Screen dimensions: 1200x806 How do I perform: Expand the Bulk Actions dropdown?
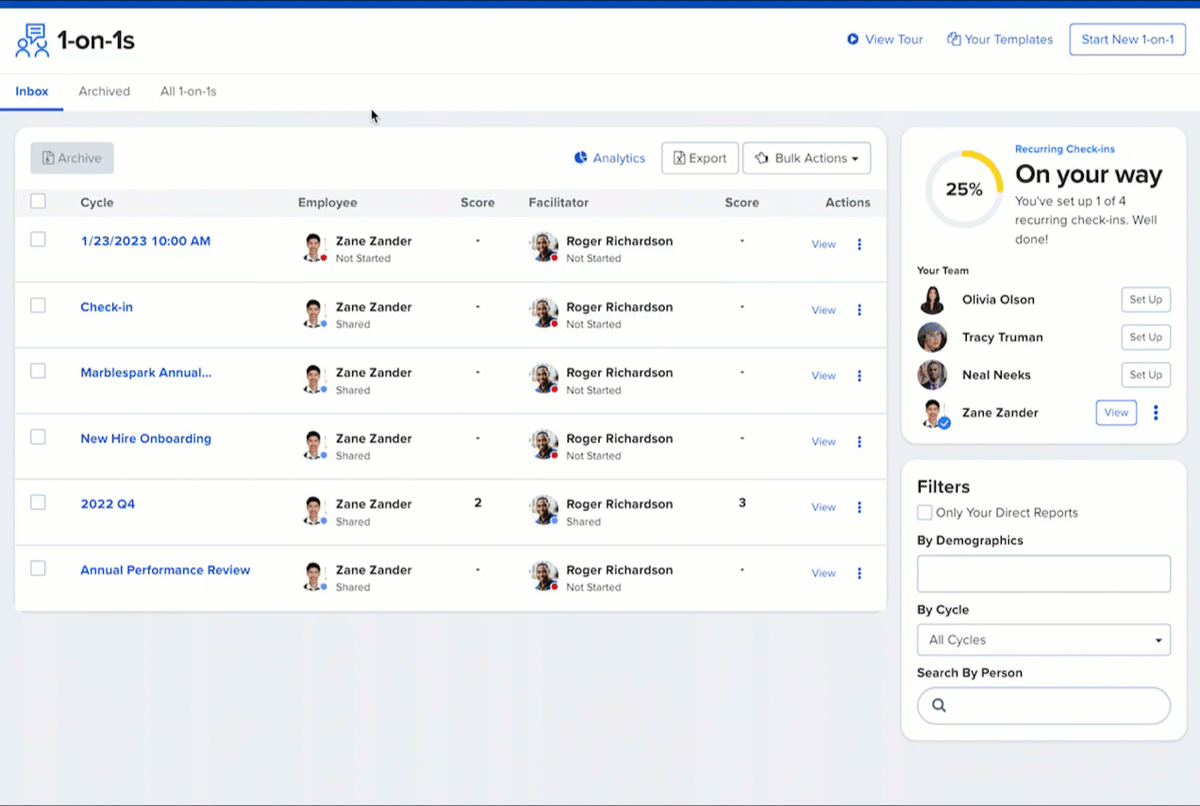807,158
